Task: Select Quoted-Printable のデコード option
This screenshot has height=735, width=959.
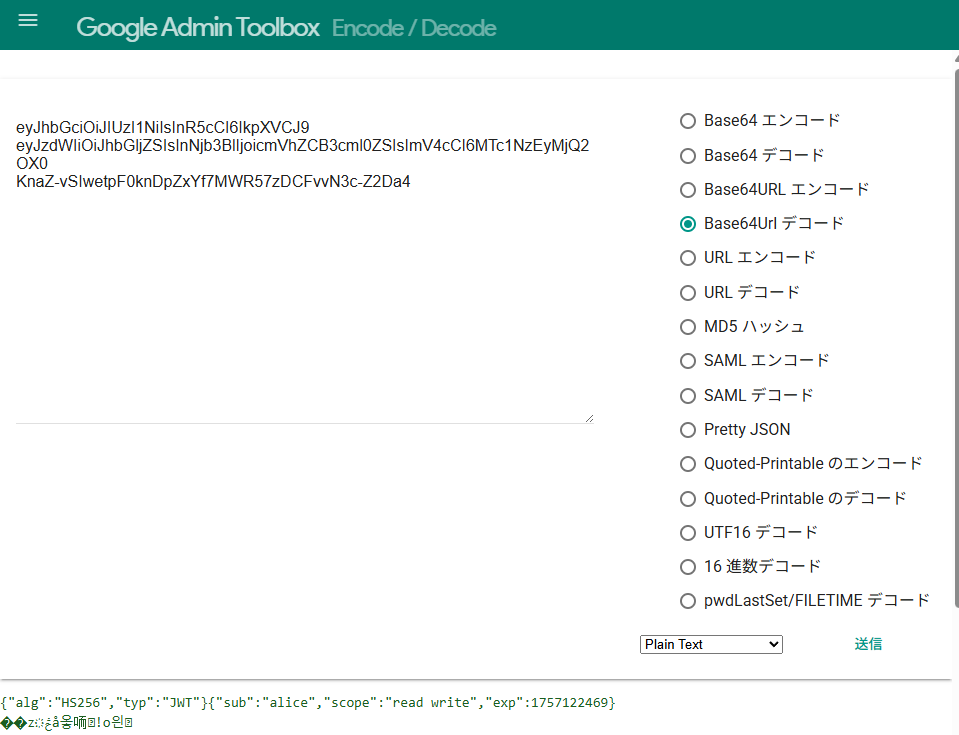Action: 688,498
